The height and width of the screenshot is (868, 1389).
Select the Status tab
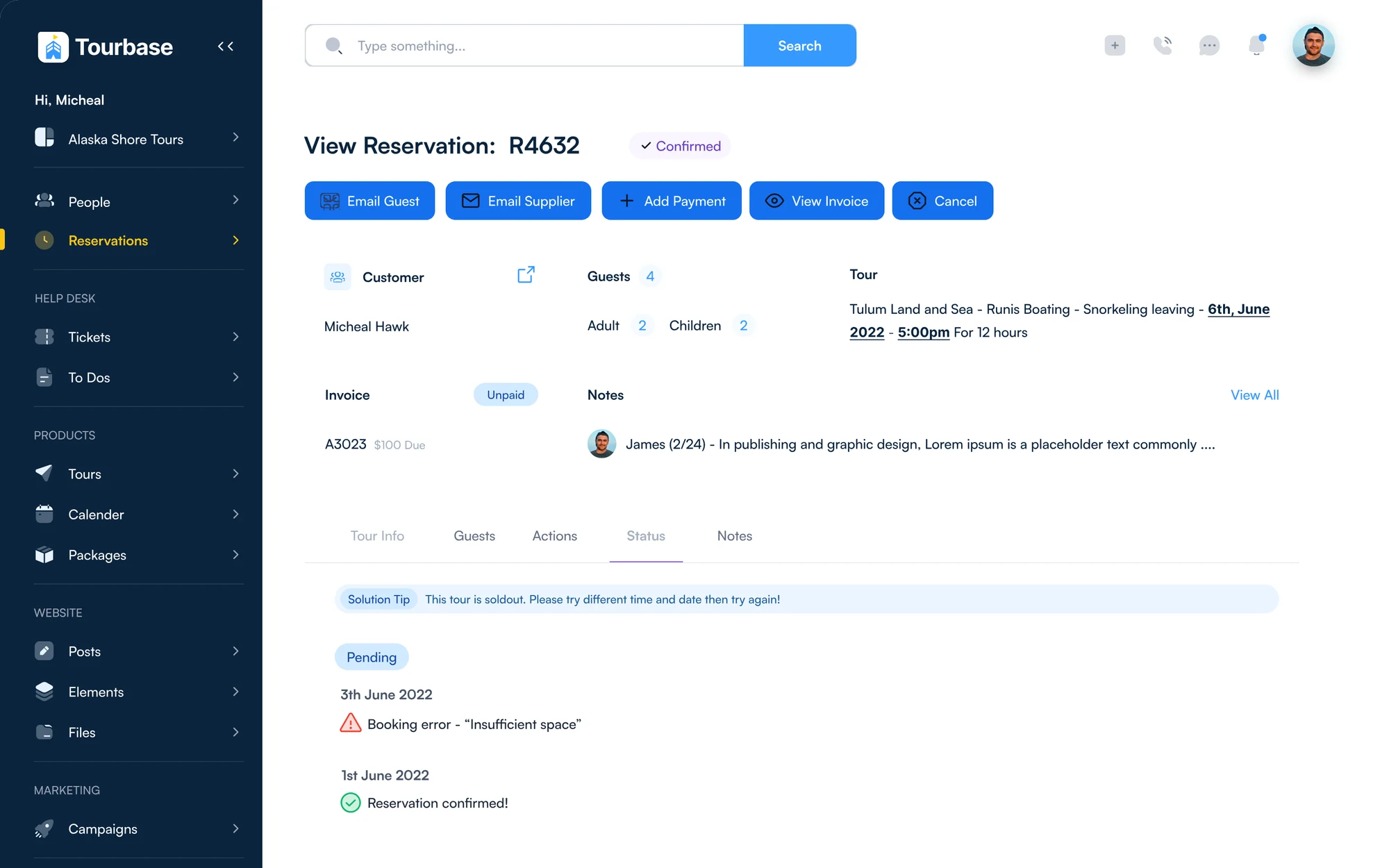(x=646, y=535)
